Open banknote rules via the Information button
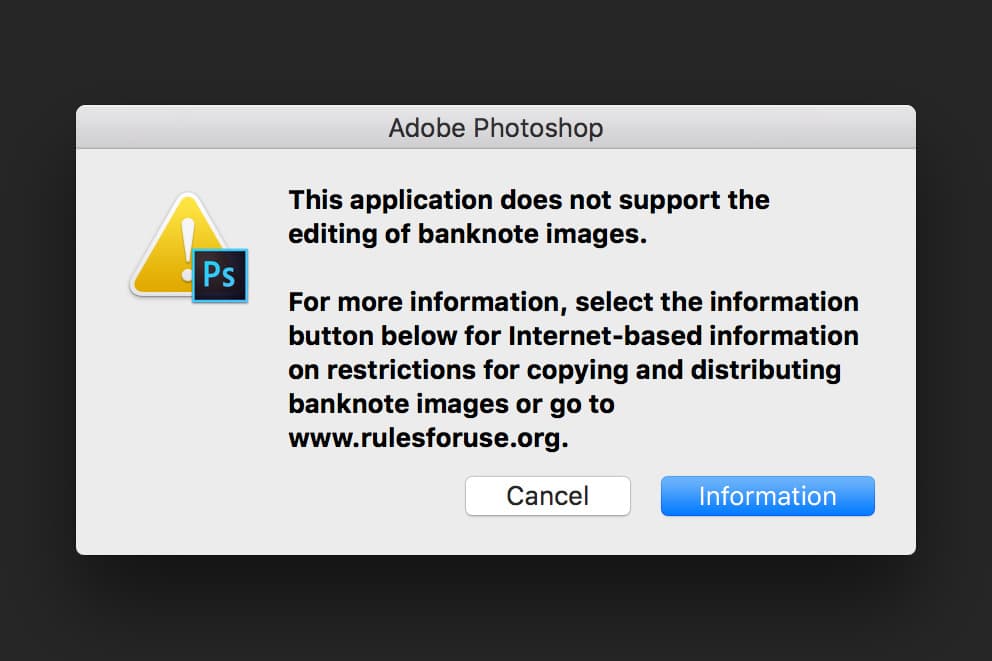Screen dimensions: 992x661 [767, 496]
